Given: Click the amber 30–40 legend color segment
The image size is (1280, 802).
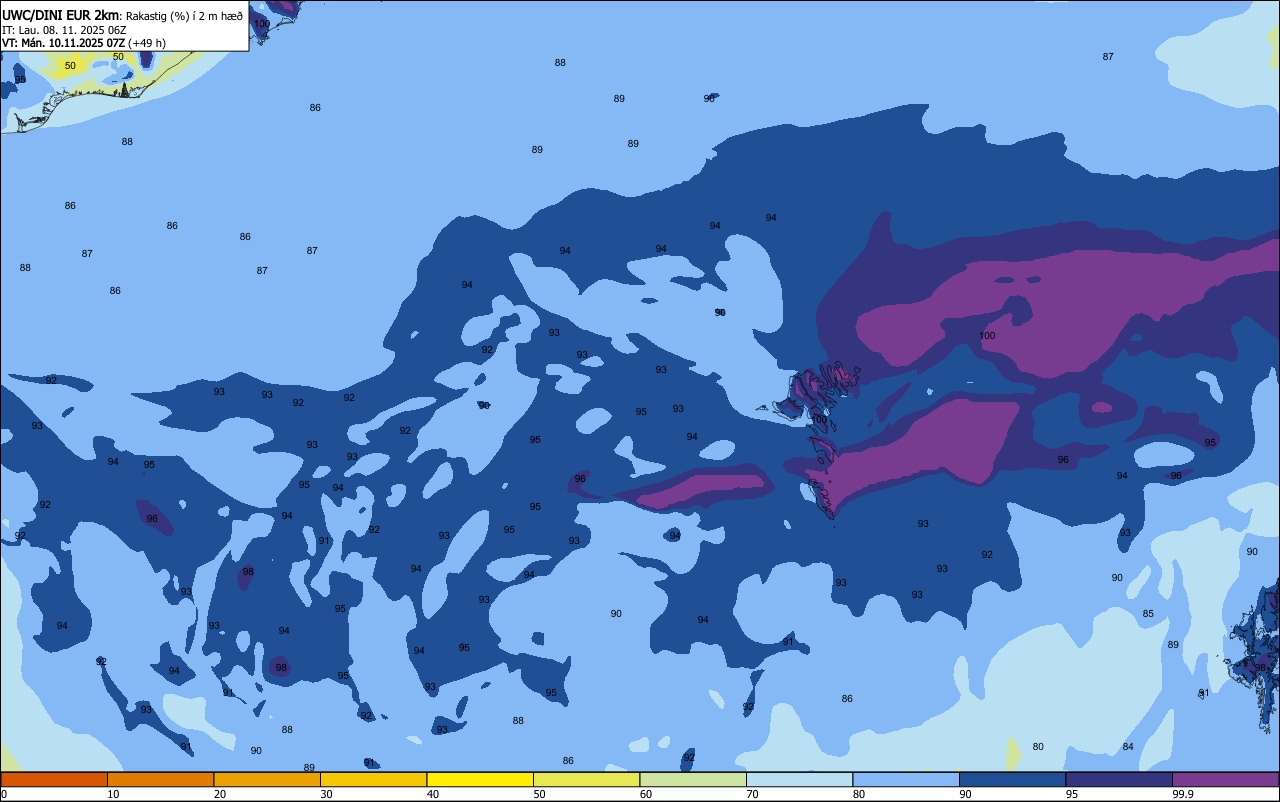Looking at the screenshot, I should coord(373,779).
